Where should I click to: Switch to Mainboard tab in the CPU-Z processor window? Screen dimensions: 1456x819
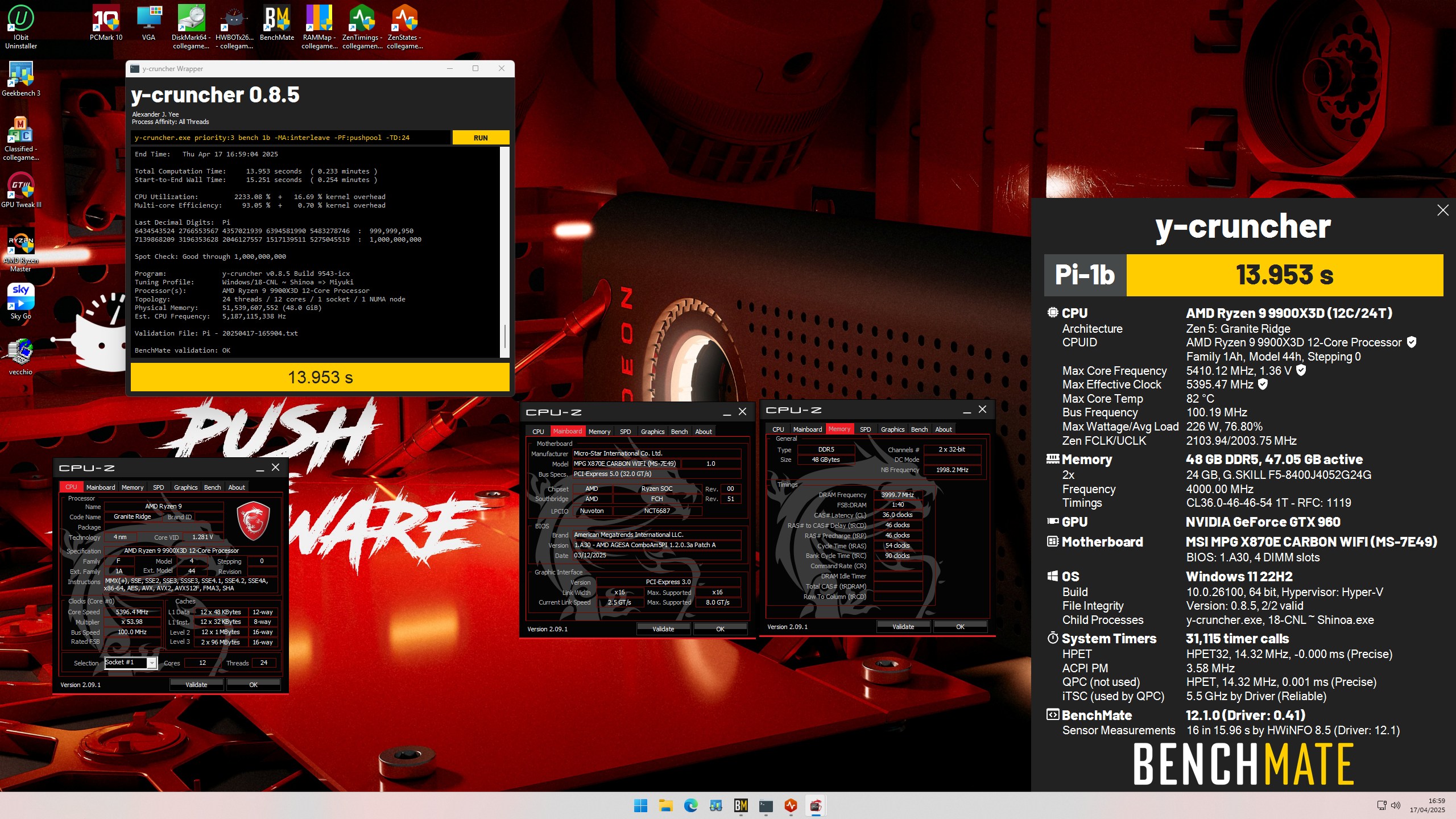point(101,487)
